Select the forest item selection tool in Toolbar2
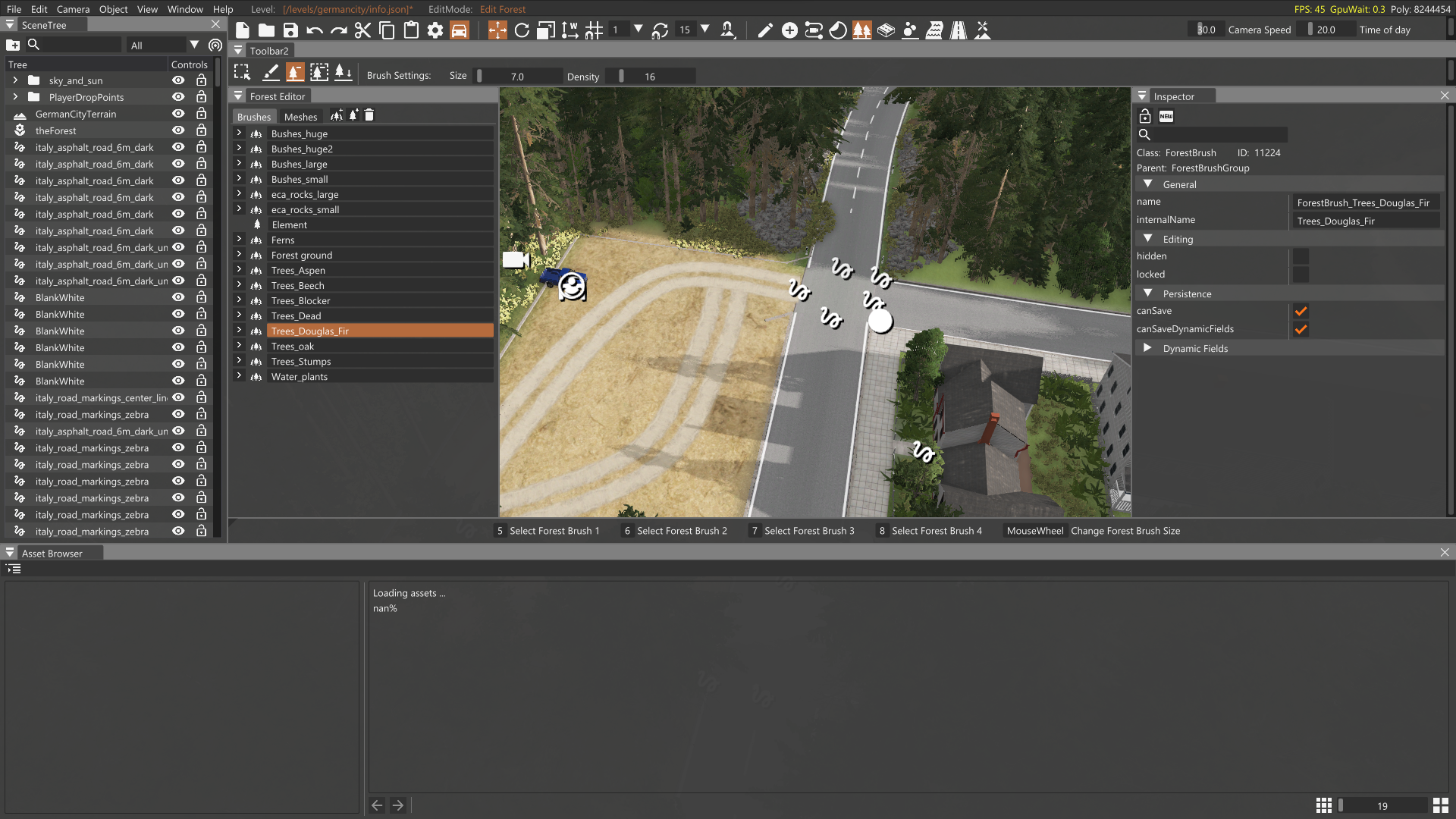1456x819 pixels. tap(243, 72)
